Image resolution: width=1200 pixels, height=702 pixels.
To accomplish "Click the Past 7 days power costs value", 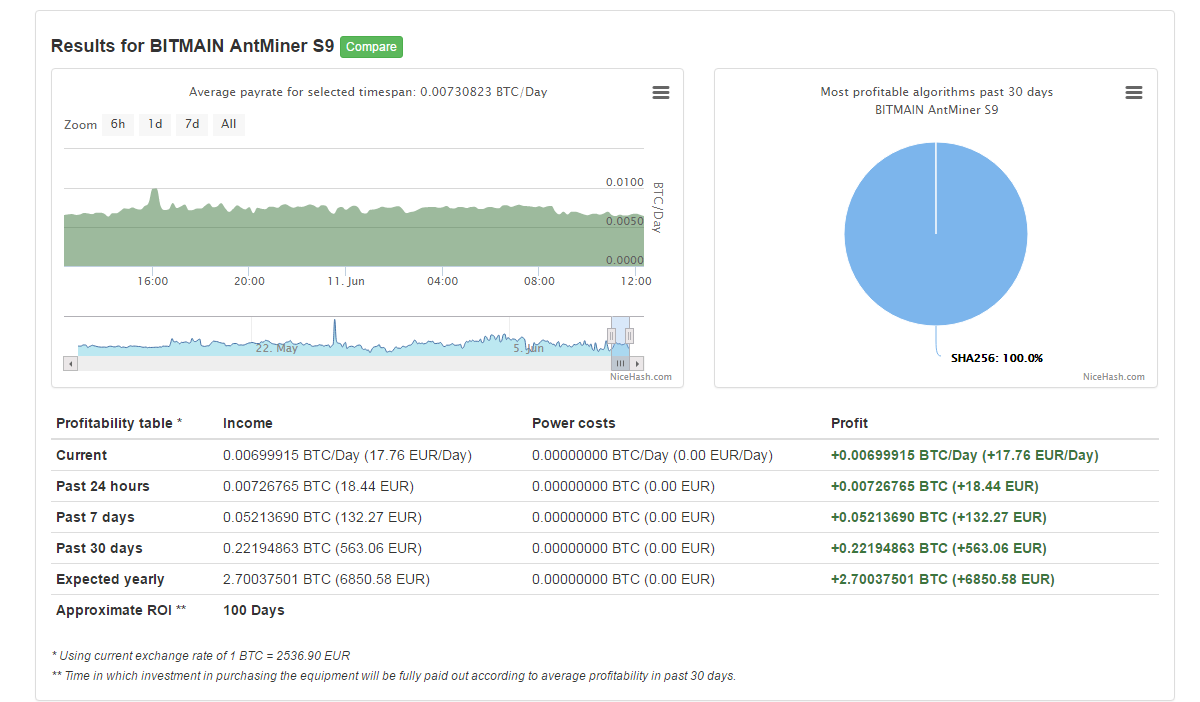I will (623, 517).
